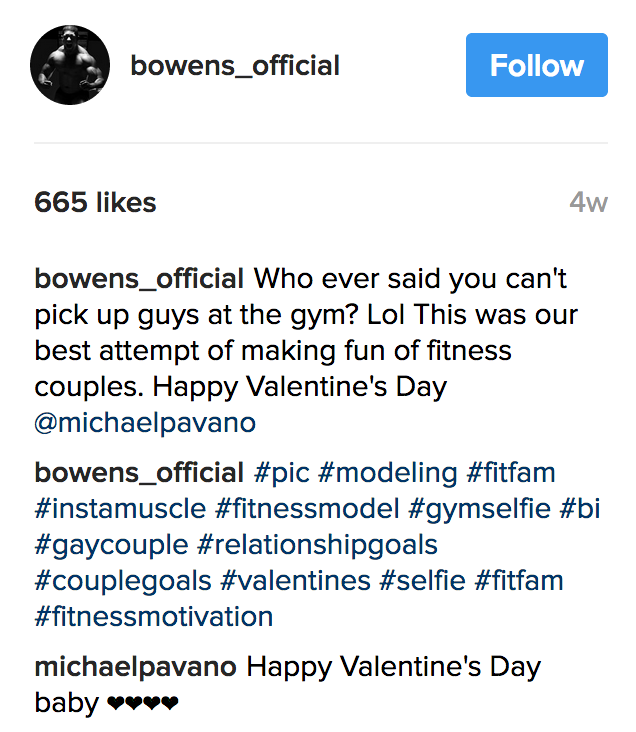This screenshot has width=636, height=732.
Task: Click bowens_official username in first caption
Action: pyautogui.click(x=139, y=279)
